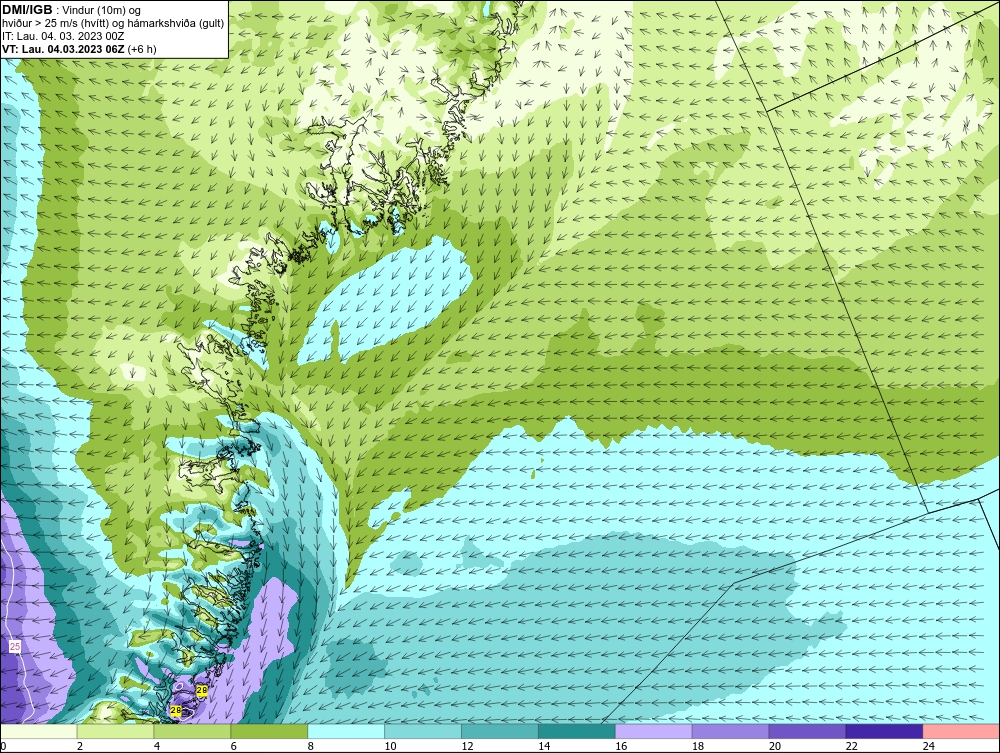This screenshot has height=753, width=1000.
Task: Click the 'DMI/IGB' title text
Action: (27, 10)
